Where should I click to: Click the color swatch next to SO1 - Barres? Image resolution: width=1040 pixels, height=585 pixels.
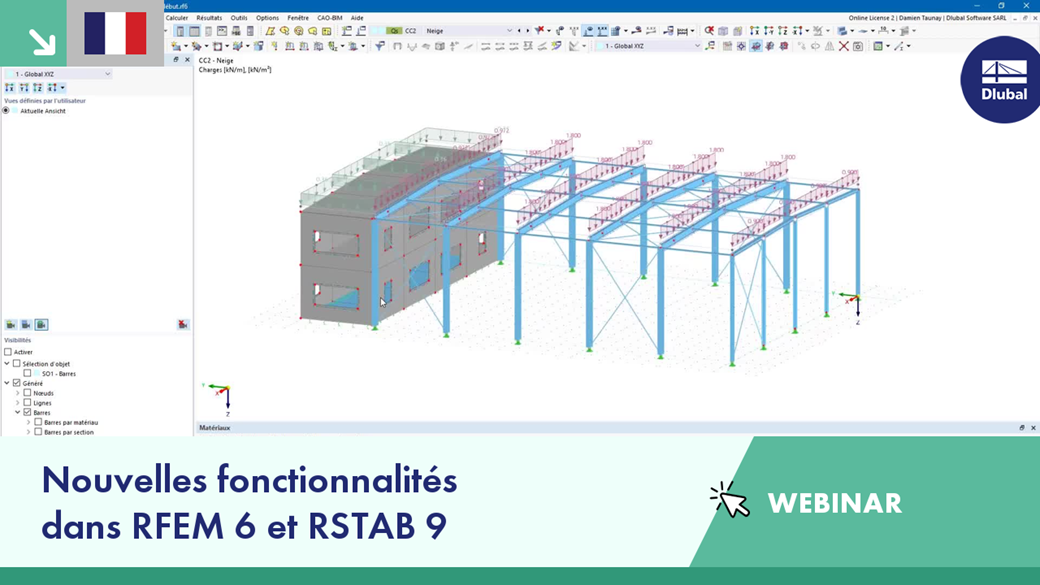click(37, 374)
